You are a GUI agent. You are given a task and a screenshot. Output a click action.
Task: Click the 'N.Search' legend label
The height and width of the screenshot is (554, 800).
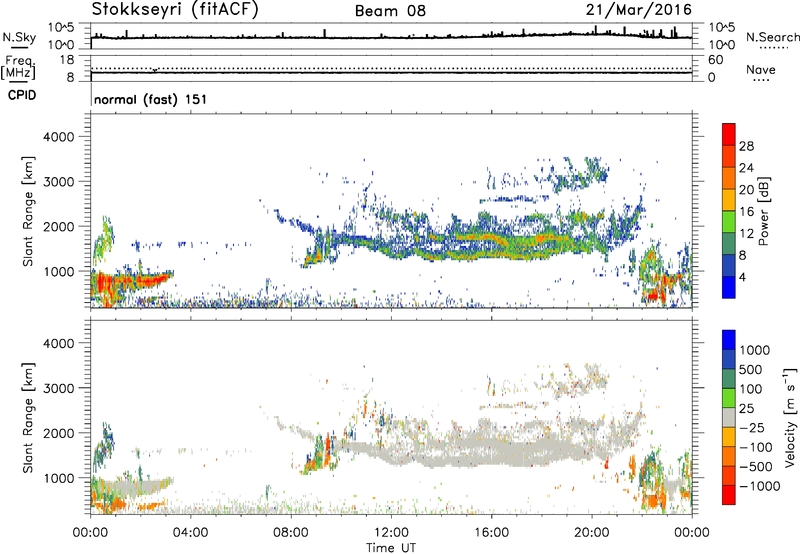(772, 37)
